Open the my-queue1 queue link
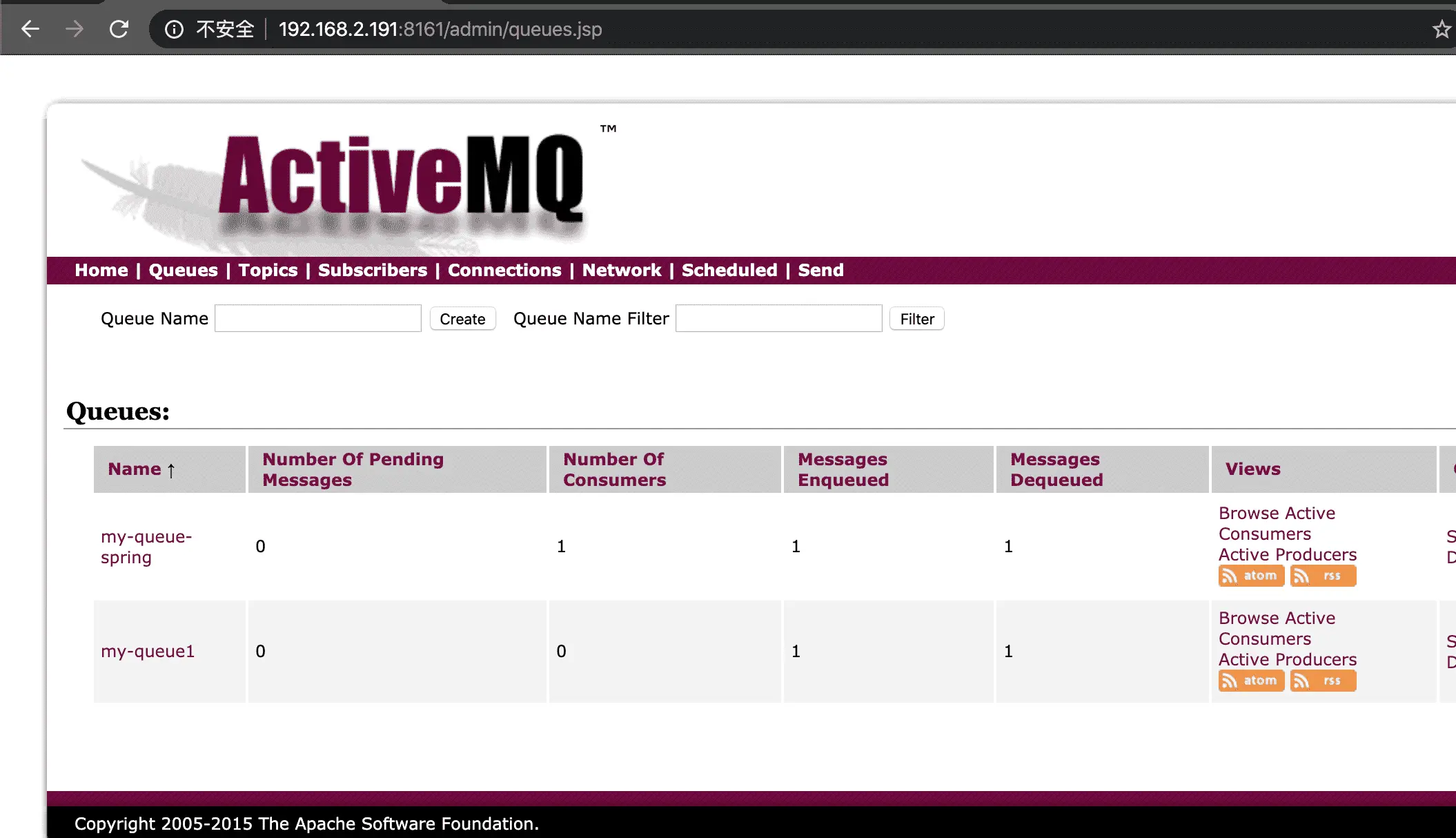Viewport: 1456px width, 838px height. coord(148,651)
